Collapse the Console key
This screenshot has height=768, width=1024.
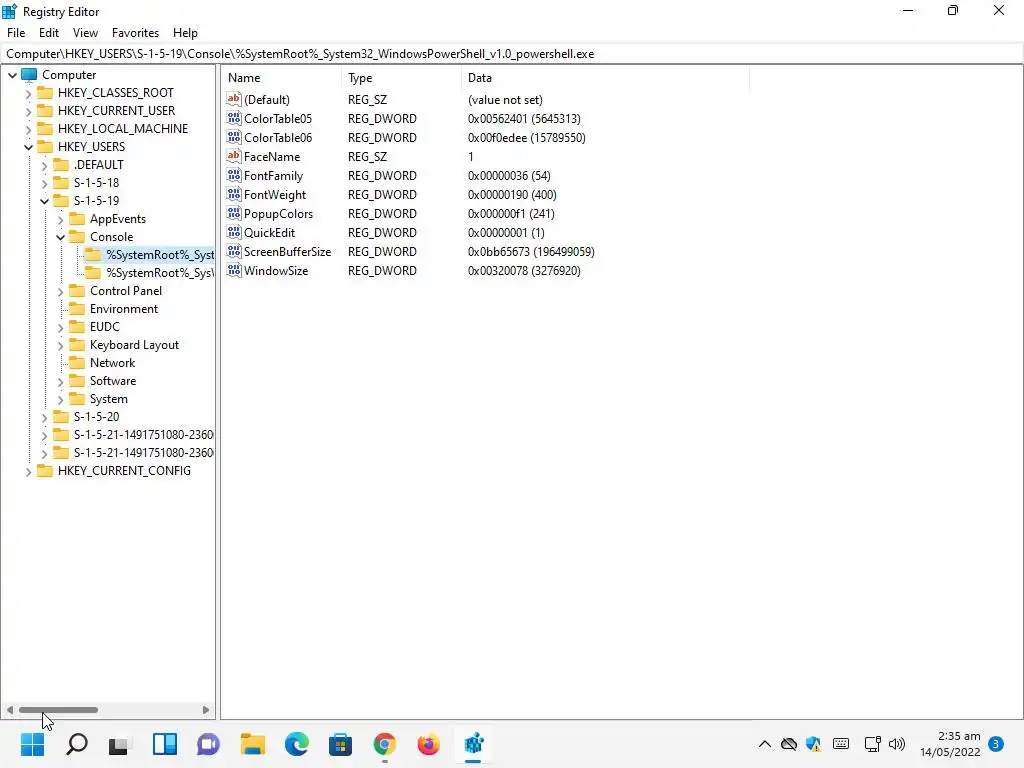click(61, 237)
